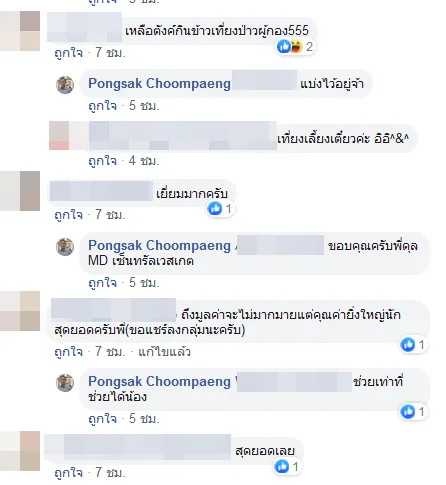Image resolution: width=446 pixels, height=485 pixels.
Task: Open Pongsak's avatar beside ช่วยเท่าที่ช่วยได้น้อง reply
Action: 65,383
